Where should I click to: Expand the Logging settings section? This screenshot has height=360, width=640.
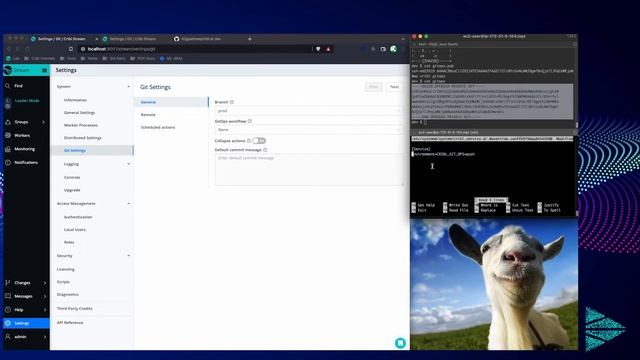(x=129, y=164)
